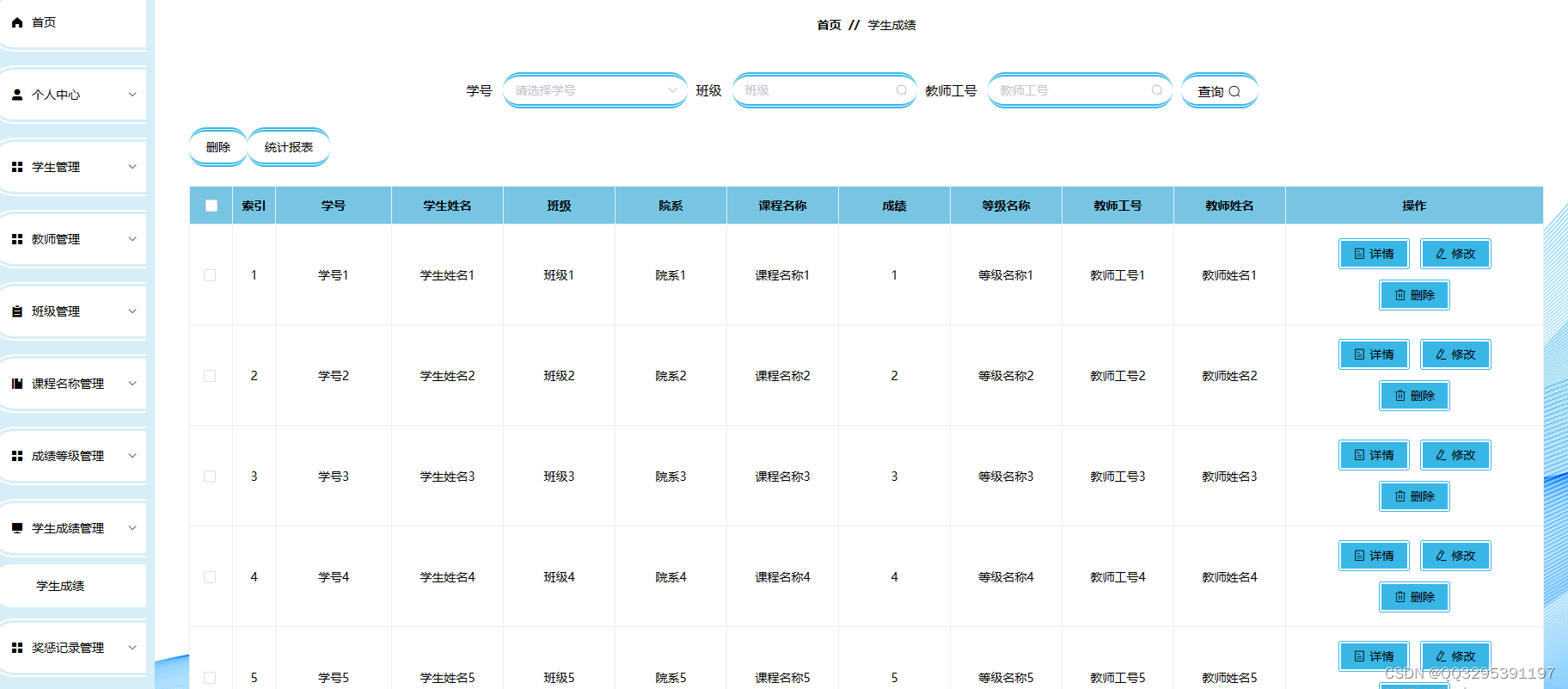Open 详情 for row 学号5
1568x689 pixels.
tap(1374, 656)
